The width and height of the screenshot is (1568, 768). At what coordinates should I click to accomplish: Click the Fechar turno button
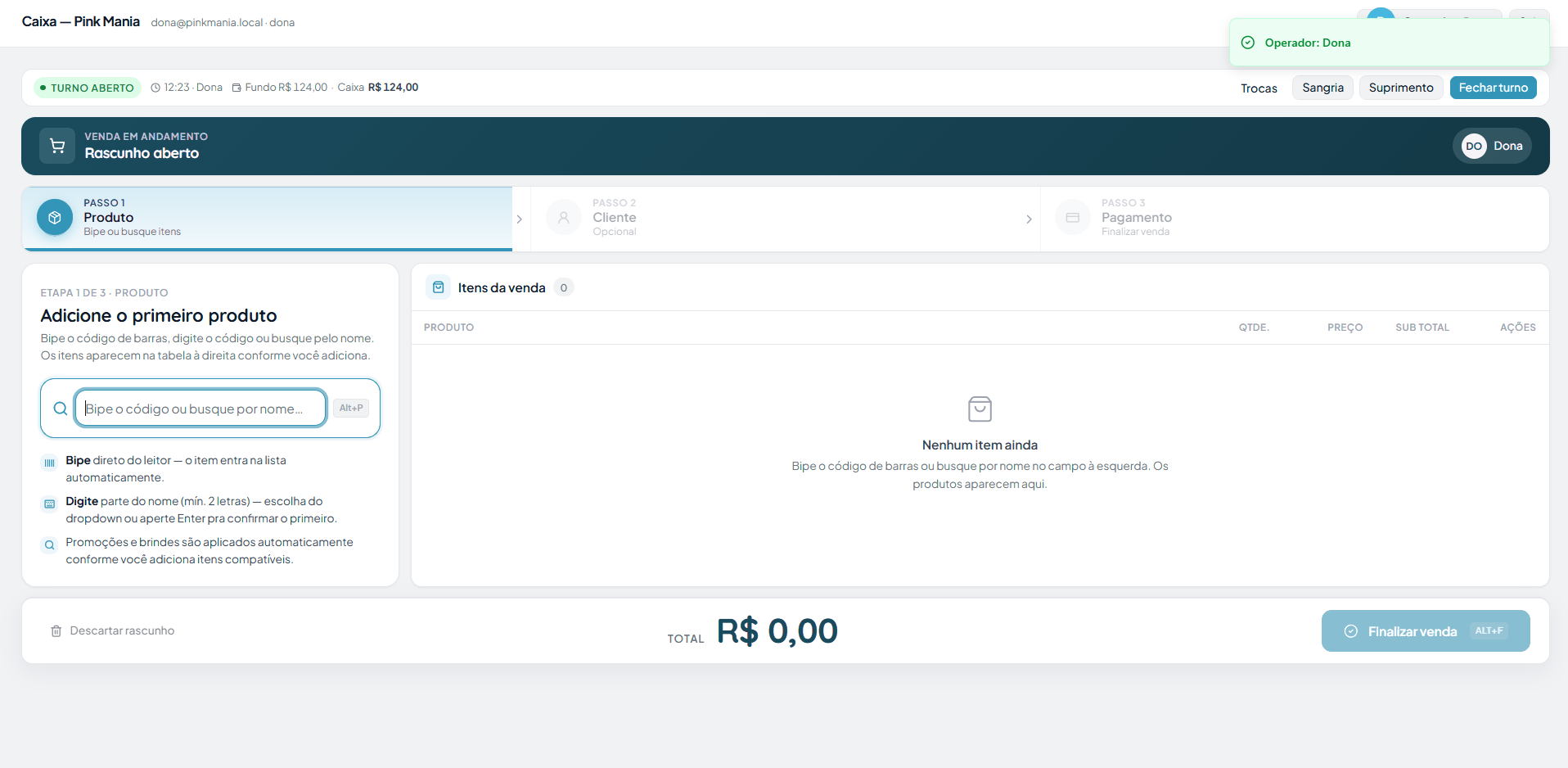[x=1494, y=88]
